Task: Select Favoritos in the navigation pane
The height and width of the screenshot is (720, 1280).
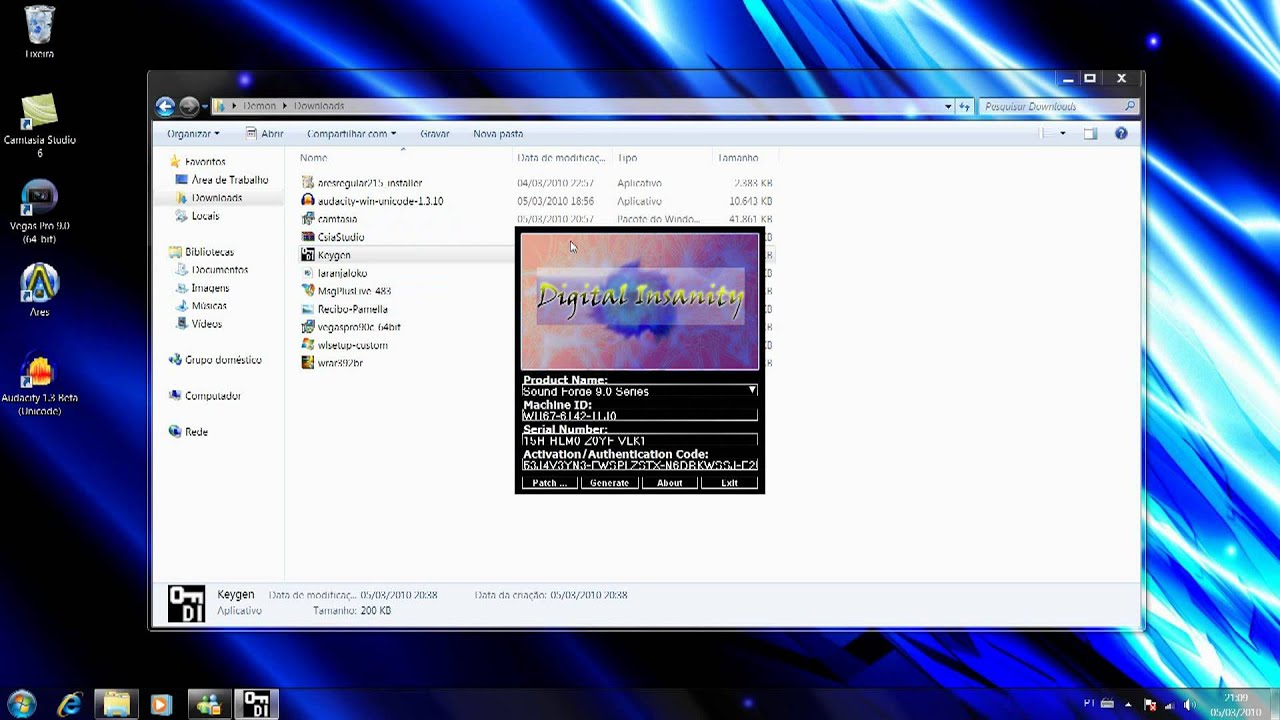Action: click(205, 161)
